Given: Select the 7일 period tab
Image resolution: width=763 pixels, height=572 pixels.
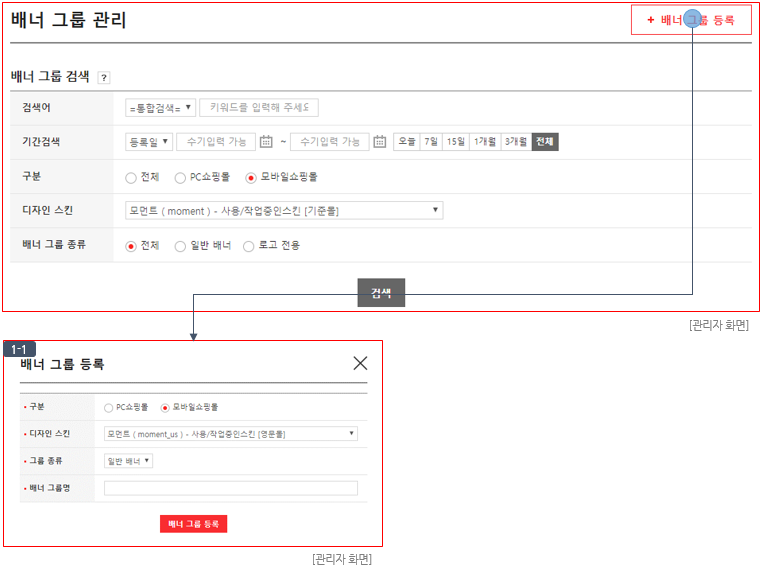Looking at the screenshot, I should click(431, 142).
